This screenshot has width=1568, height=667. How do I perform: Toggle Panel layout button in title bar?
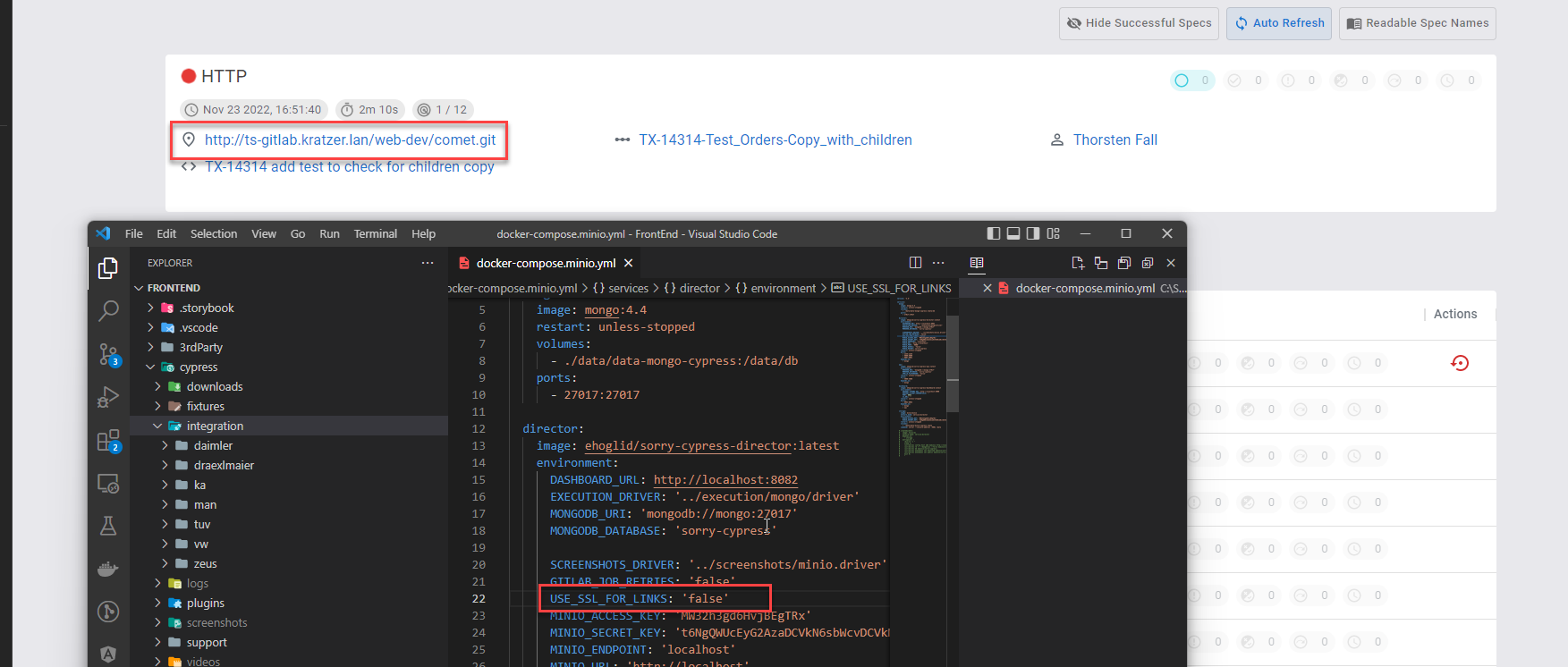point(1013,233)
